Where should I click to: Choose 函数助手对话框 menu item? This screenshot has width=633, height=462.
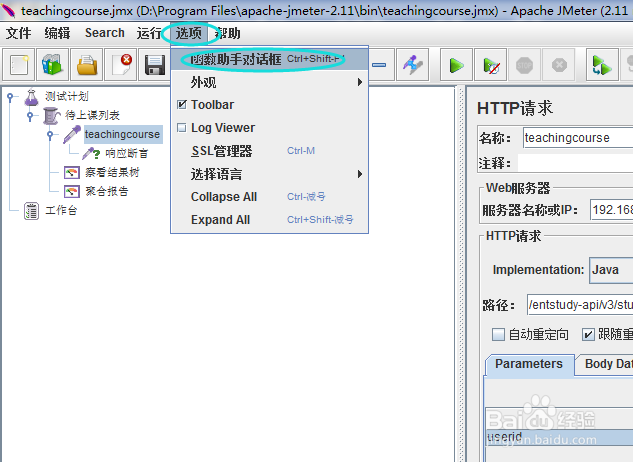pos(269,59)
